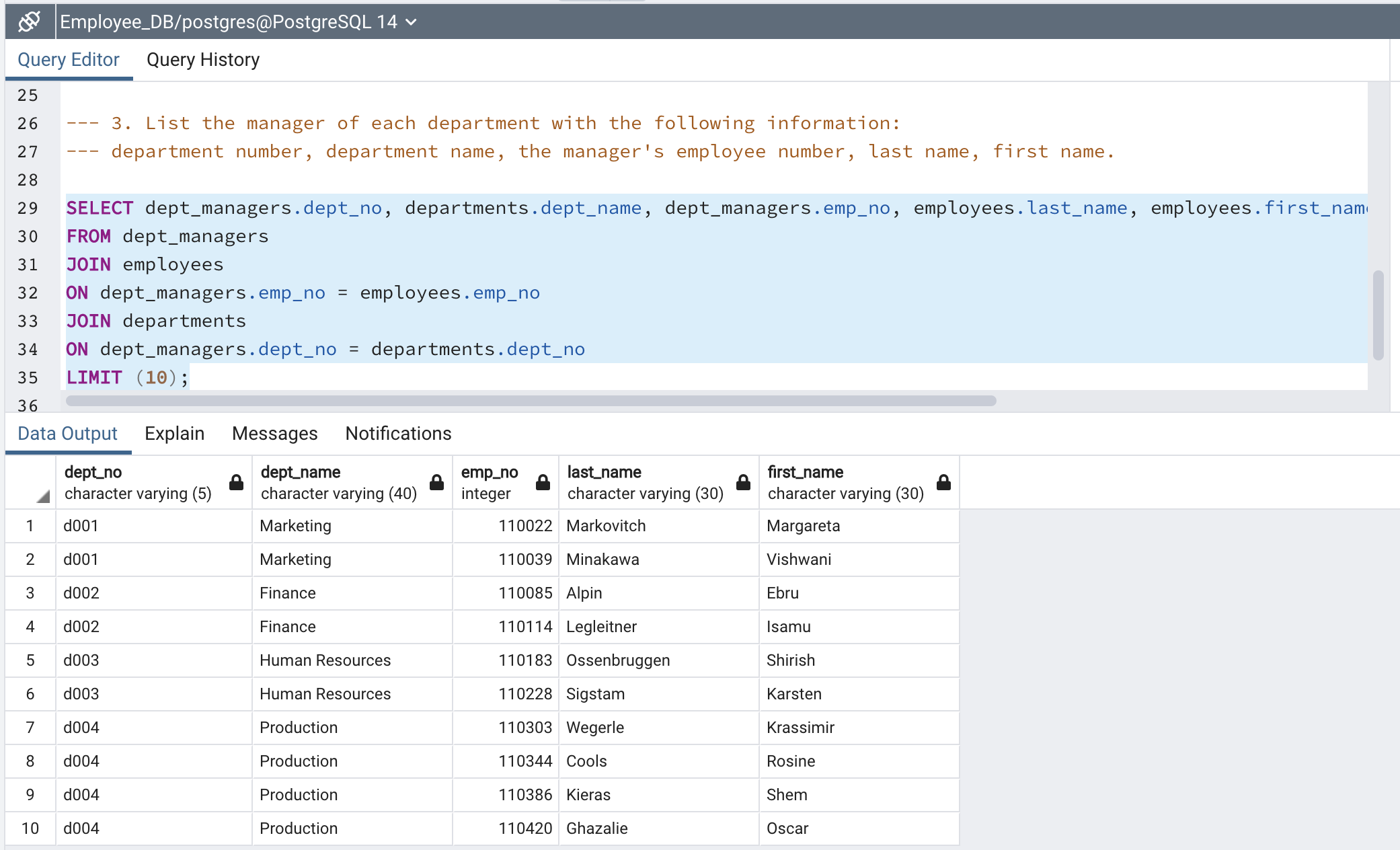1400x850 pixels.
Task: Open the Explain tab
Action: point(174,434)
